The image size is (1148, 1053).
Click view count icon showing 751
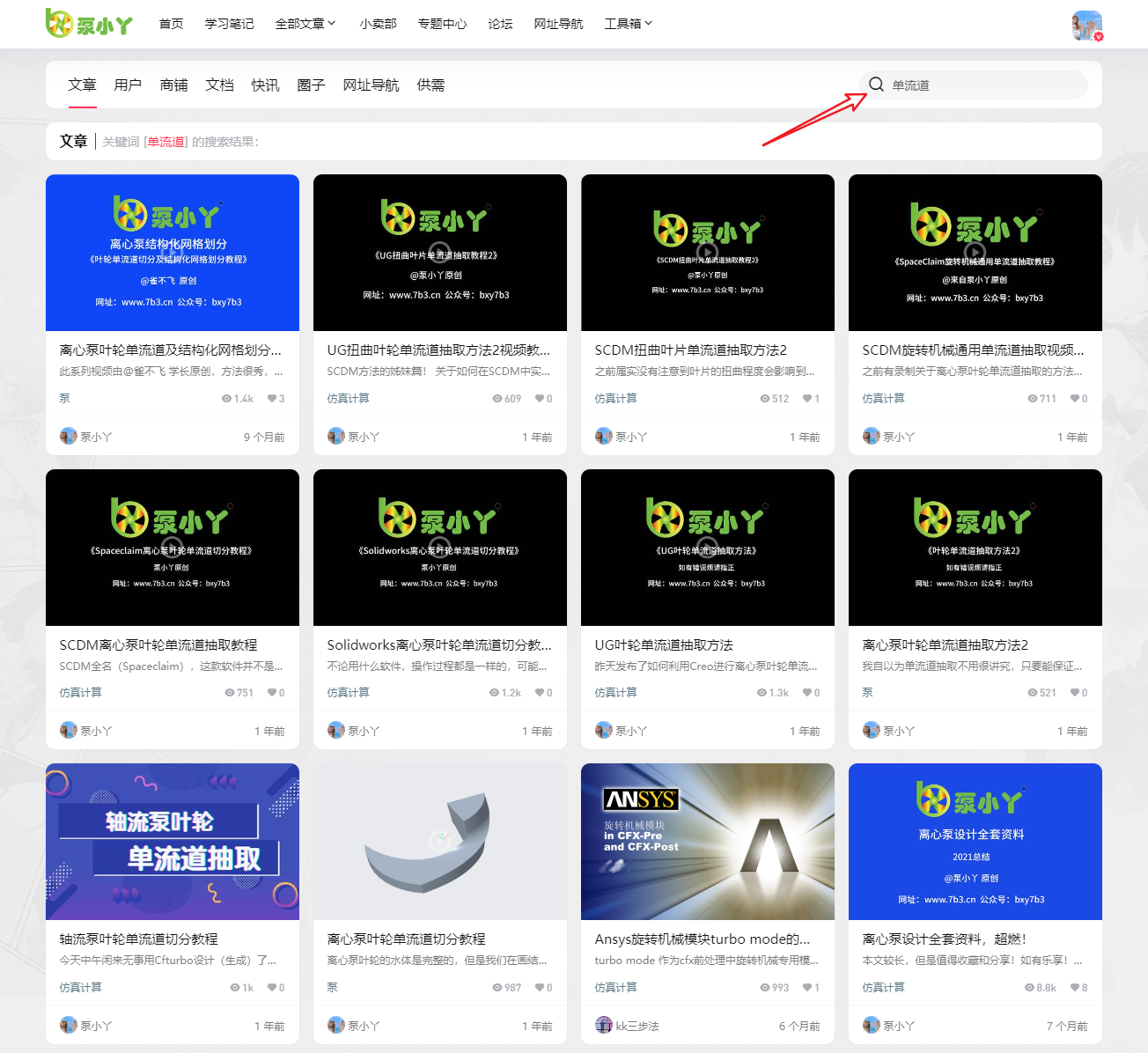(230, 693)
